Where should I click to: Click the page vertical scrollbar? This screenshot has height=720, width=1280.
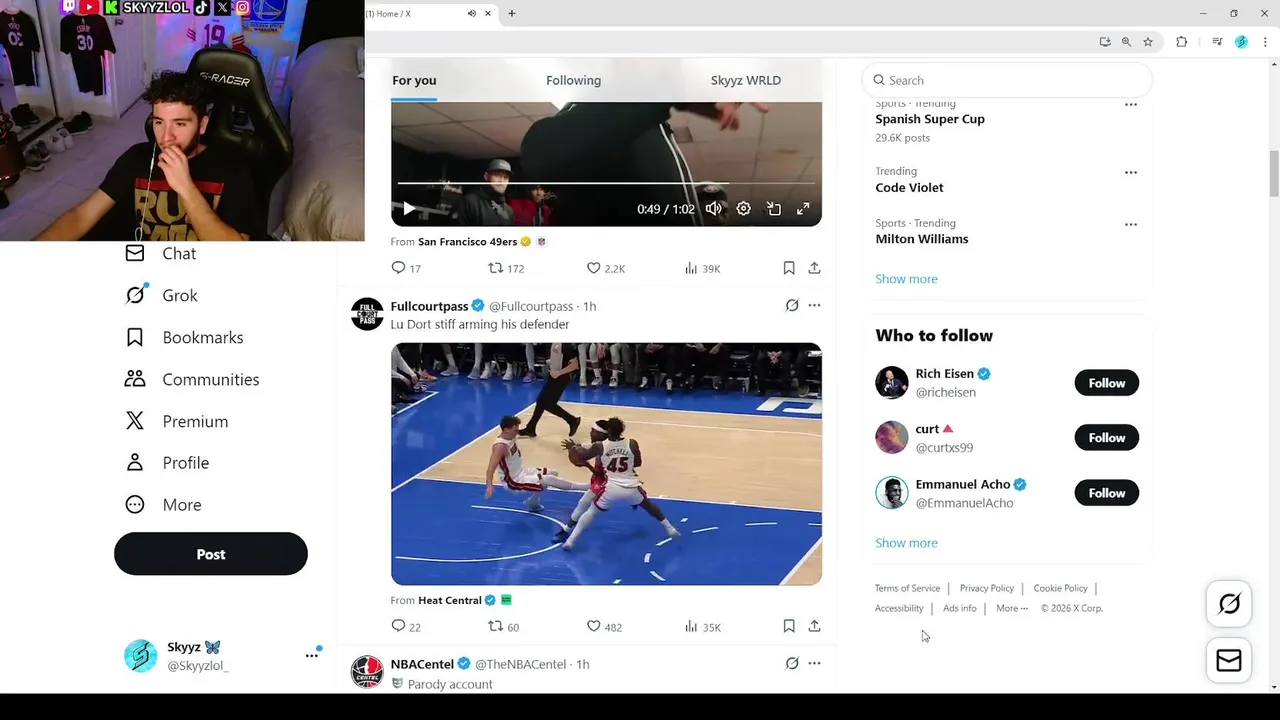click(x=1273, y=175)
